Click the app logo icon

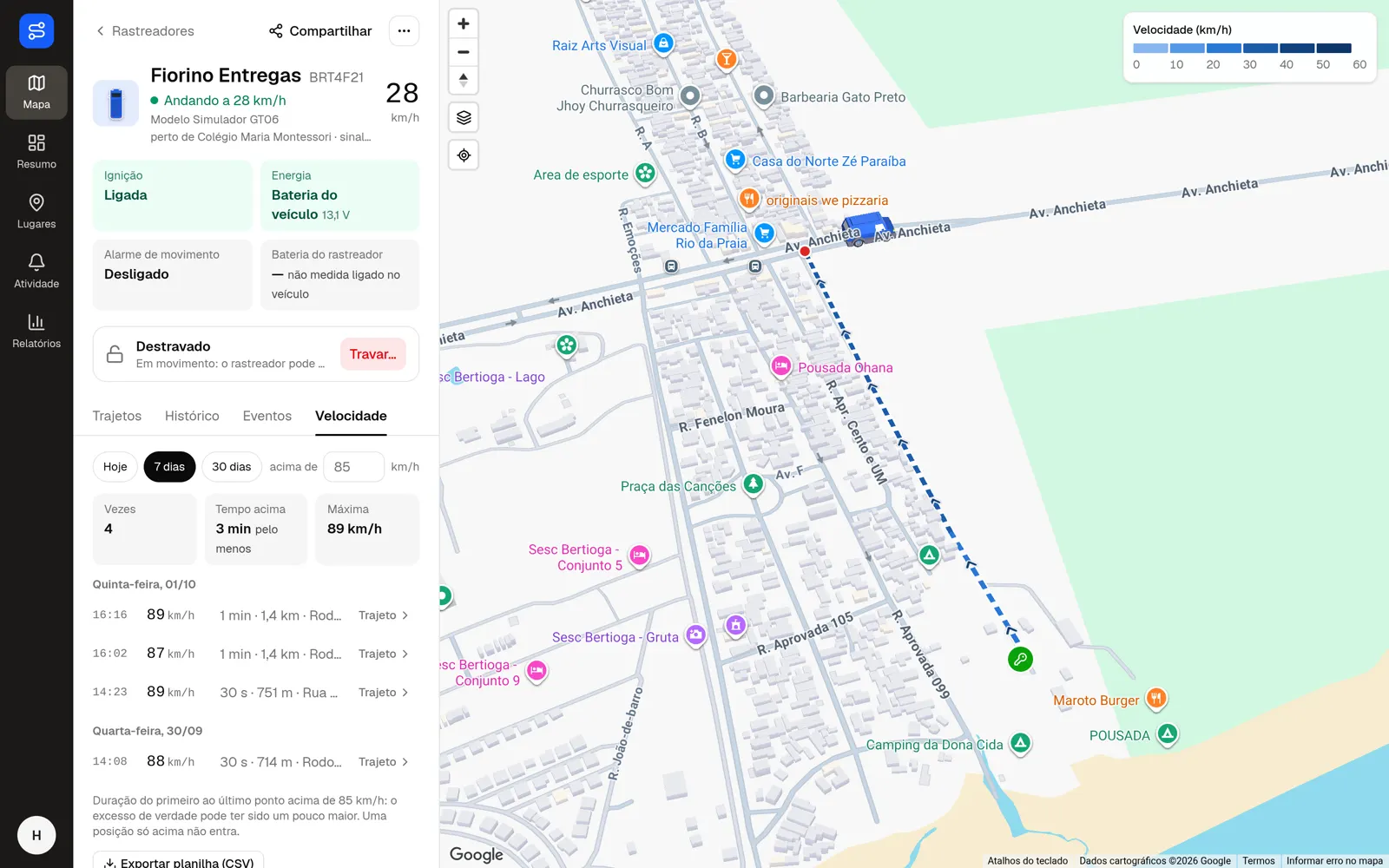click(x=36, y=31)
